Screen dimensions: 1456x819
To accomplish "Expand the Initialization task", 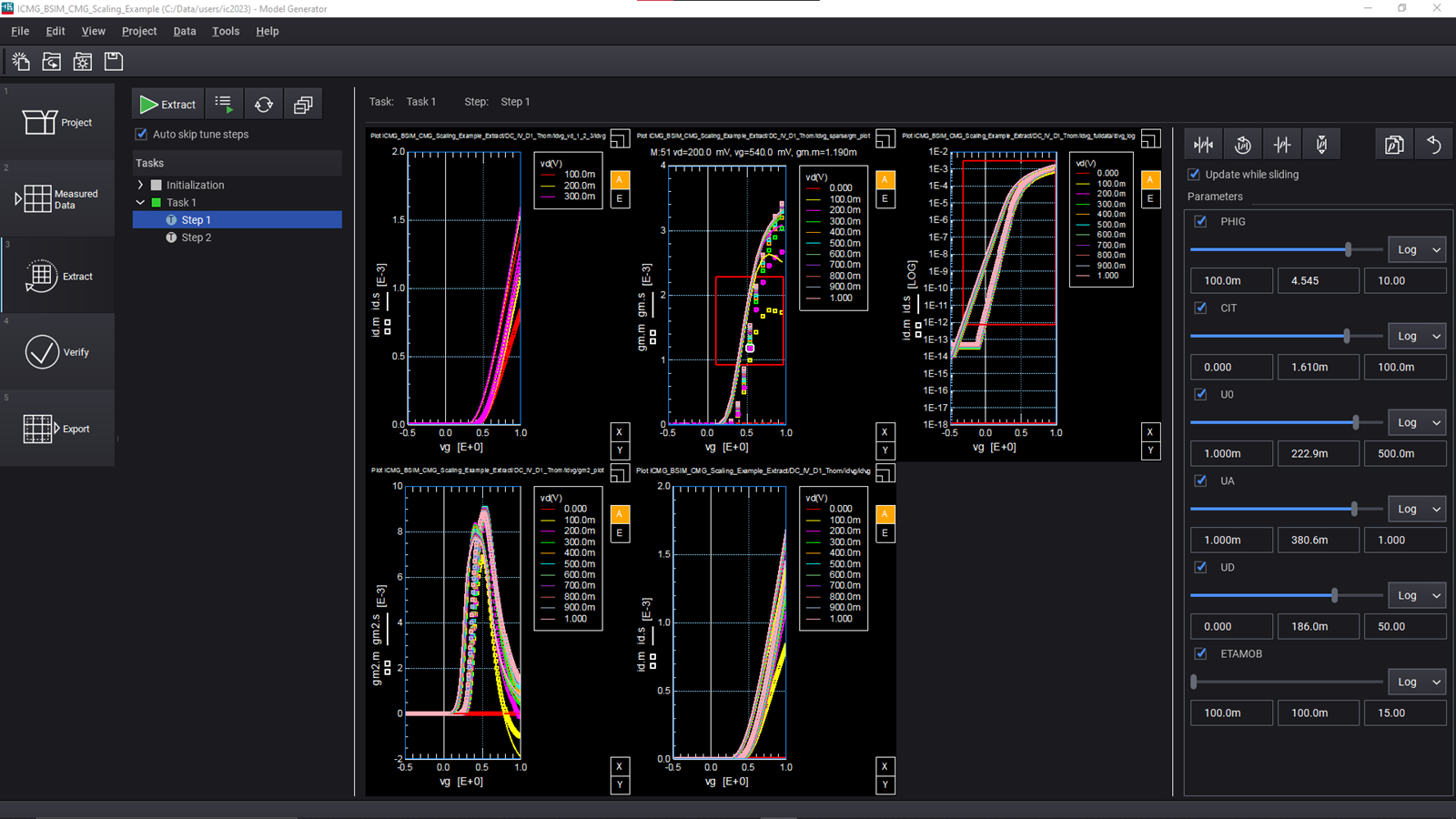I will click(x=142, y=184).
